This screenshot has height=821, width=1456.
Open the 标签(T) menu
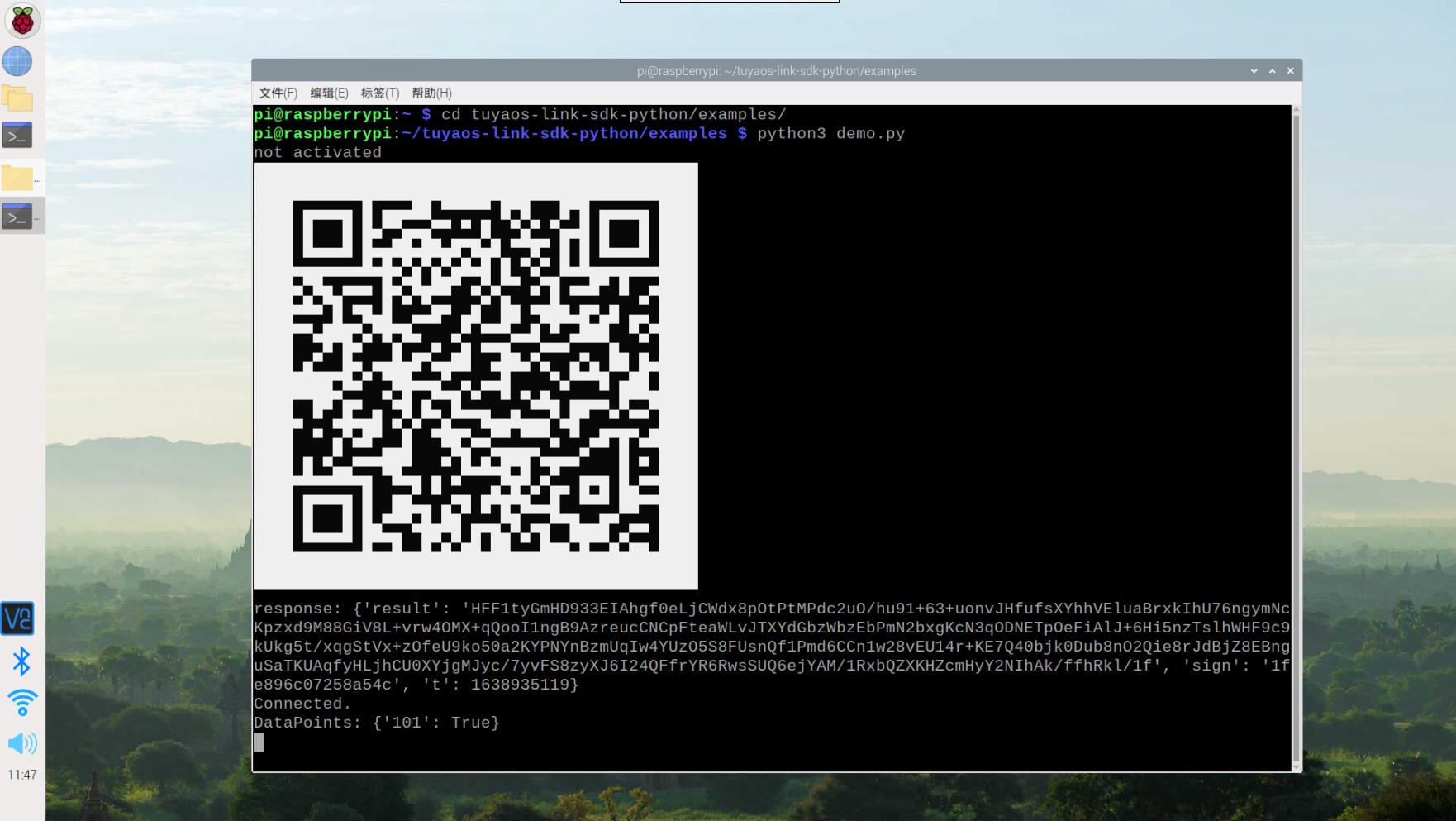pyautogui.click(x=380, y=93)
